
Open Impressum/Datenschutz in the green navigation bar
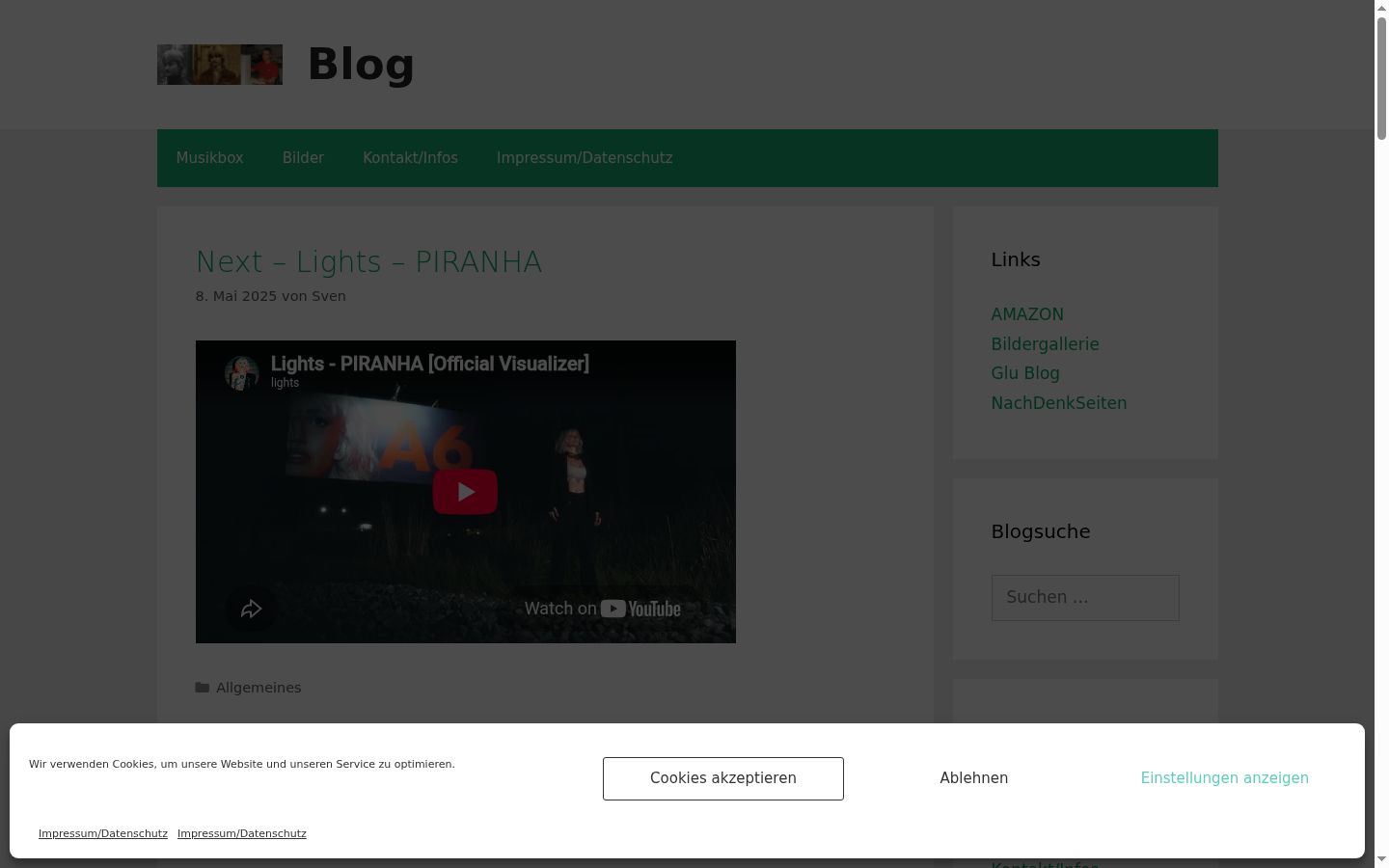585,158
